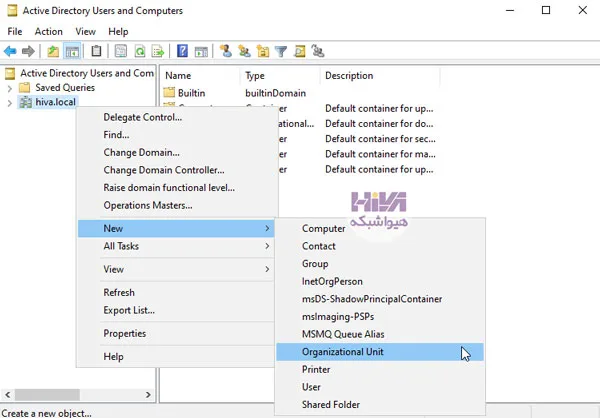Open the Help menu in menu bar
This screenshot has width=600, height=418.
coord(118,31)
